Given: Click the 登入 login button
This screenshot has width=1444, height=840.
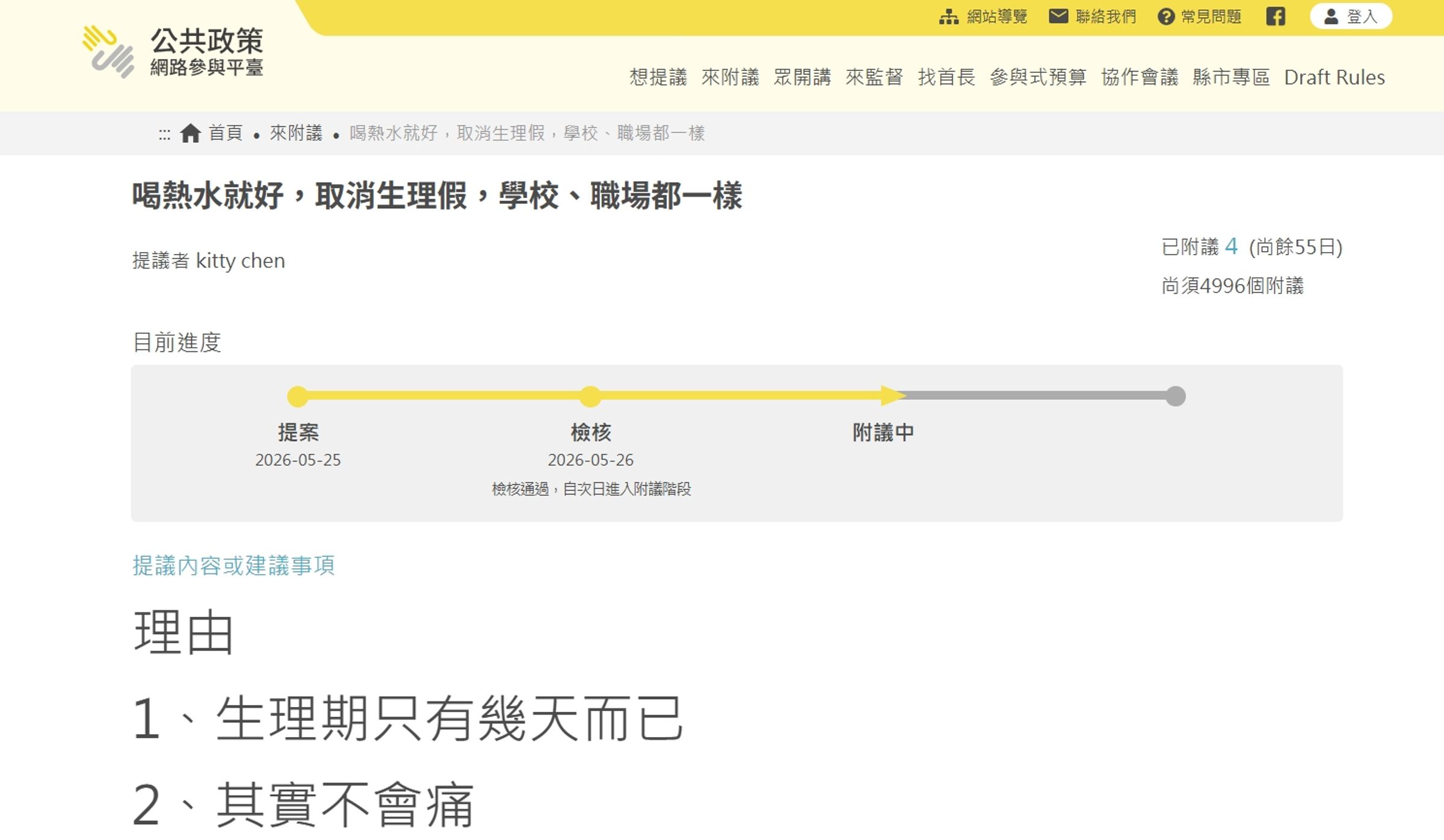Looking at the screenshot, I should pos(1351,16).
